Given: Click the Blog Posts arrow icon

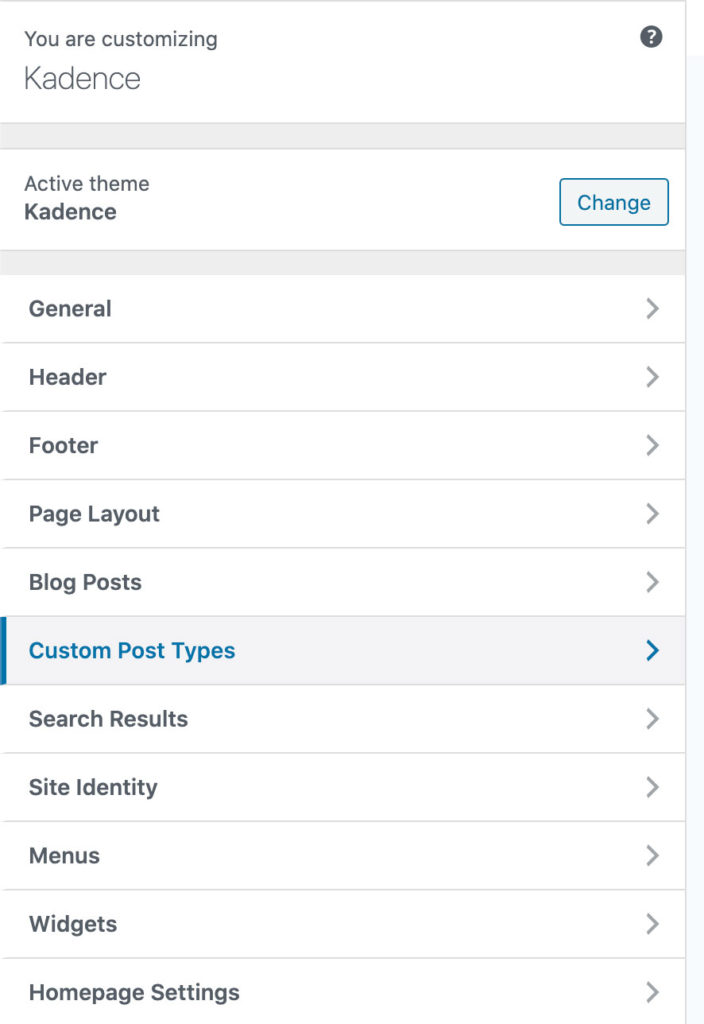Looking at the screenshot, I should [652, 582].
